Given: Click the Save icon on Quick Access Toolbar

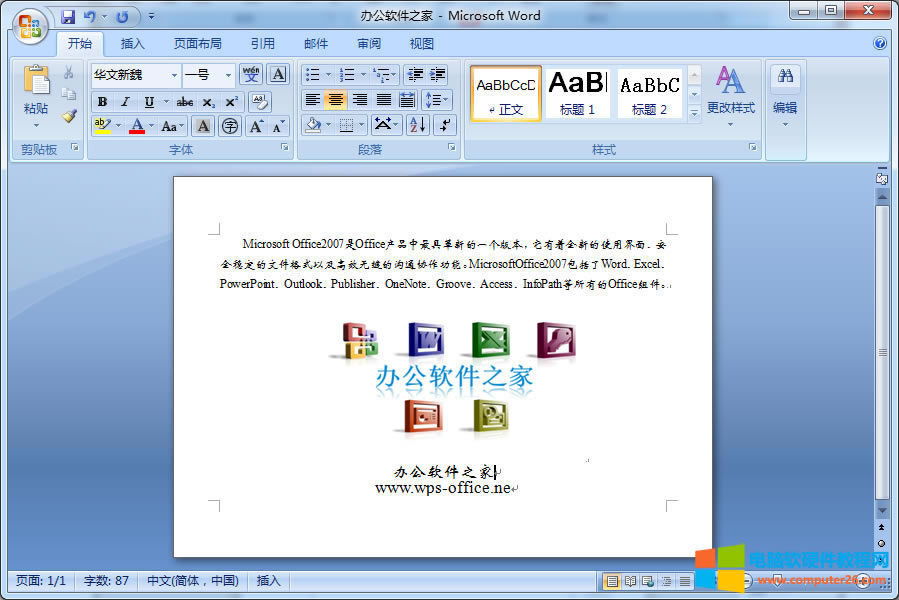Looking at the screenshot, I should (68, 16).
